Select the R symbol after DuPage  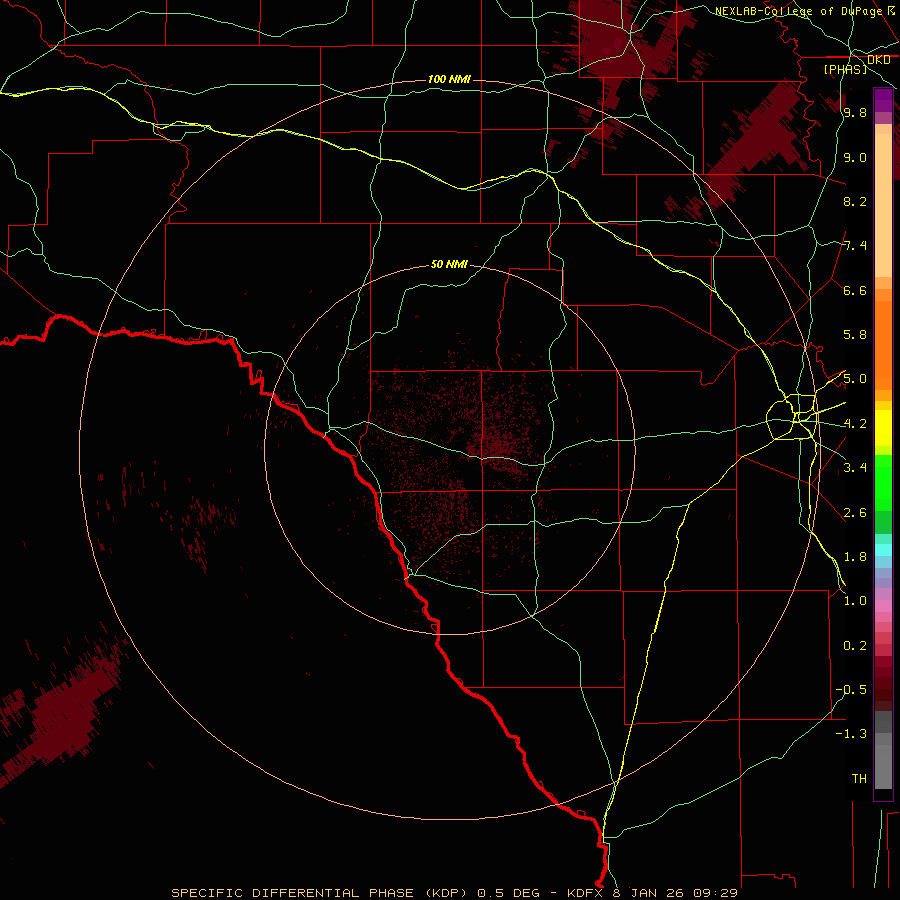coord(891,10)
